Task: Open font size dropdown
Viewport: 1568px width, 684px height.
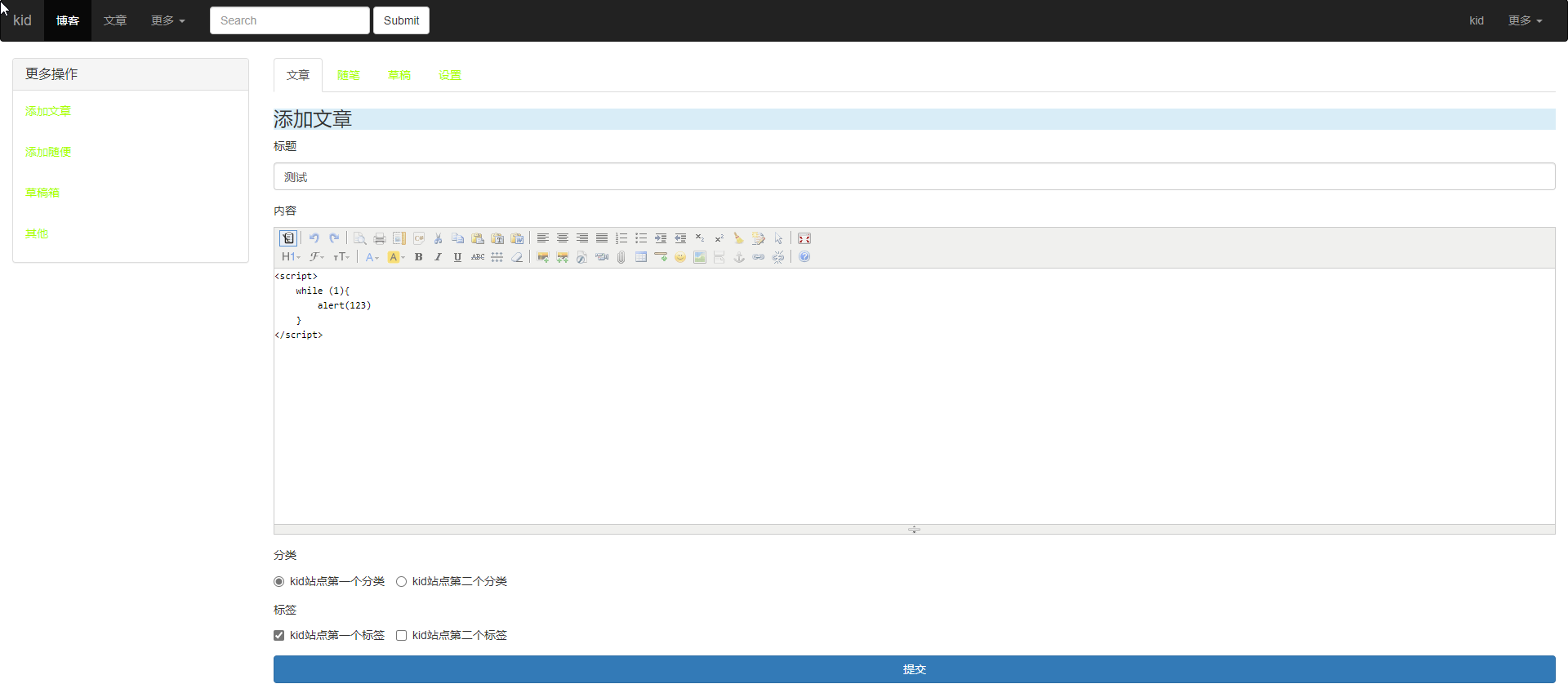Action: [341, 257]
